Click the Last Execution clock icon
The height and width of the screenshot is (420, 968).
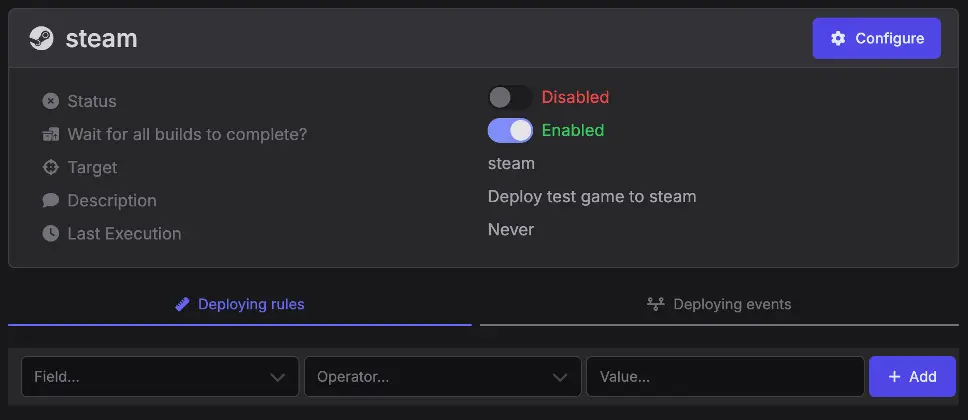click(x=51, y=233)
